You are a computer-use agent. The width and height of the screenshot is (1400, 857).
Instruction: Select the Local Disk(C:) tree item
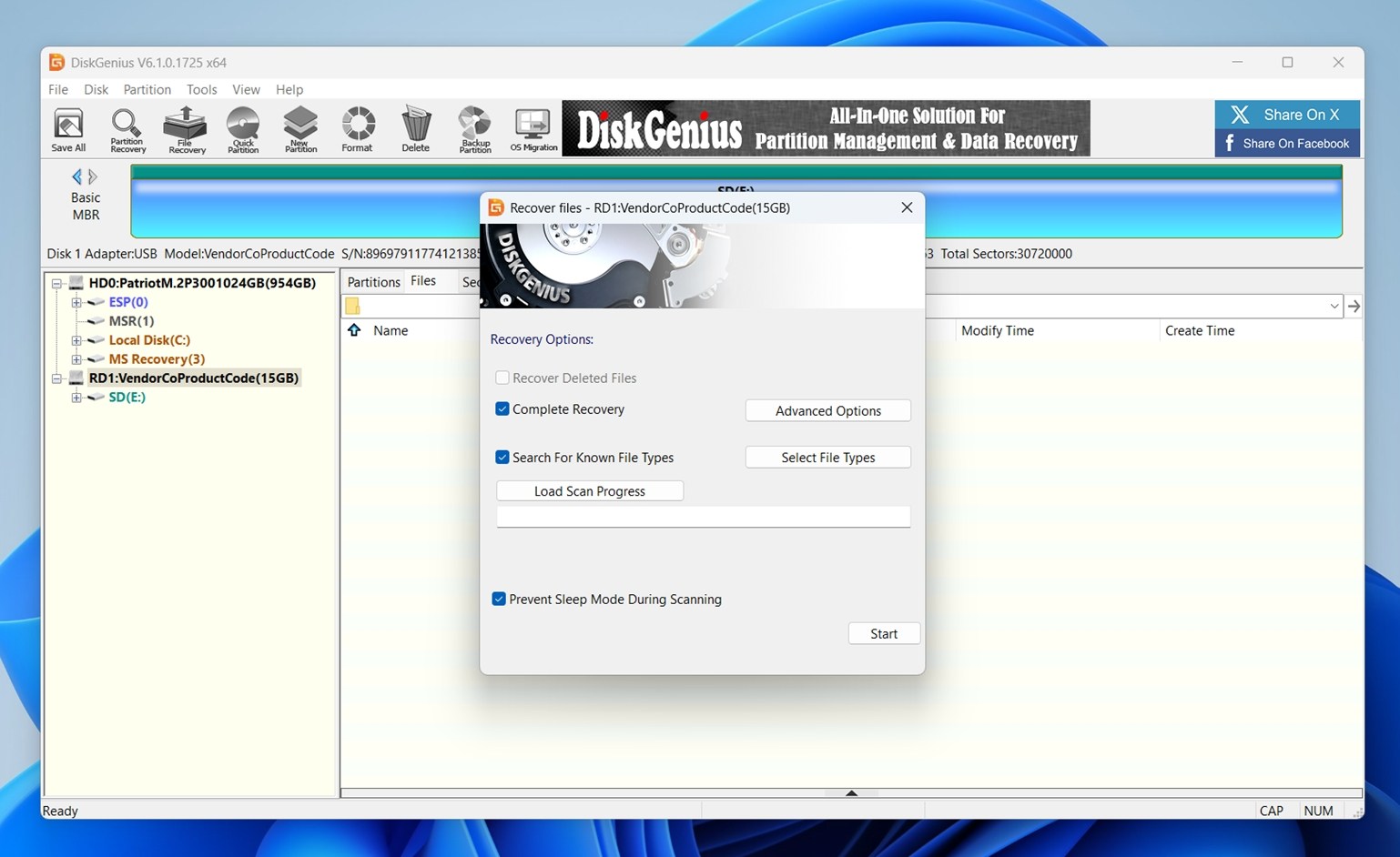coord(148,339)
